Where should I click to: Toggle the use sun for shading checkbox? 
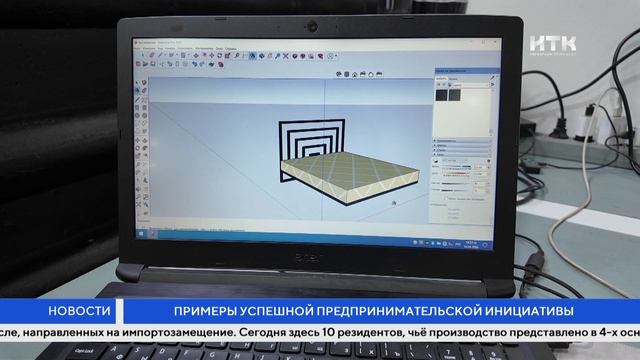446,198
